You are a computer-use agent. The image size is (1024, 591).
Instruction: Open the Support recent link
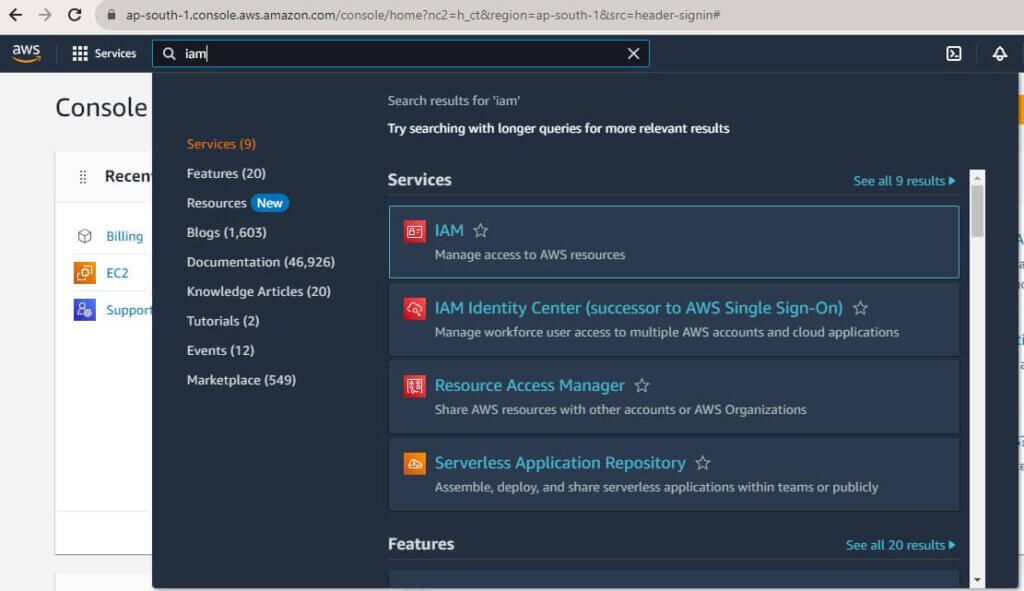coord(128,310)
